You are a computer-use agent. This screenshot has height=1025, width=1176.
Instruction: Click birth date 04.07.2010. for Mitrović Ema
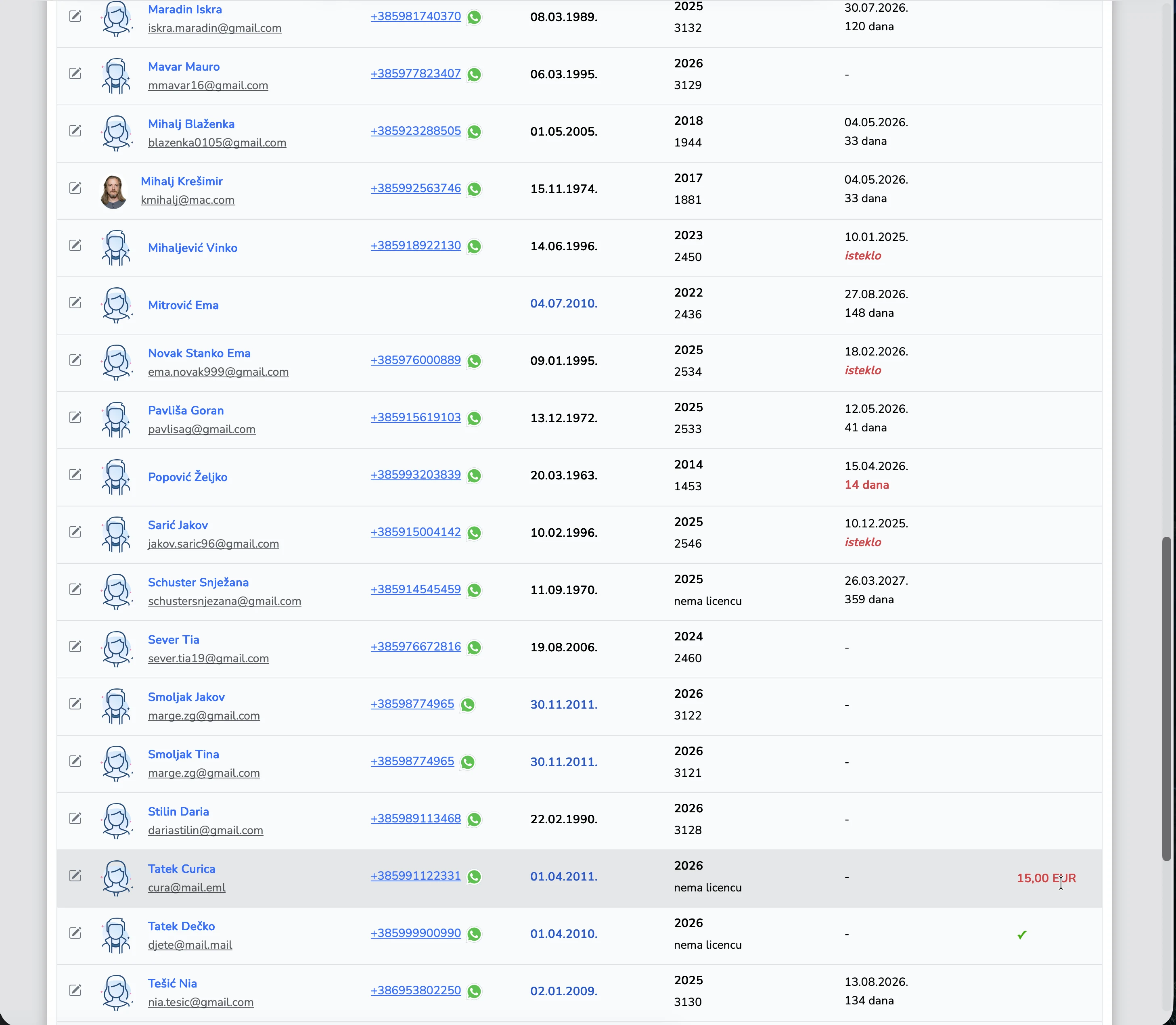[x=563, y=303]
